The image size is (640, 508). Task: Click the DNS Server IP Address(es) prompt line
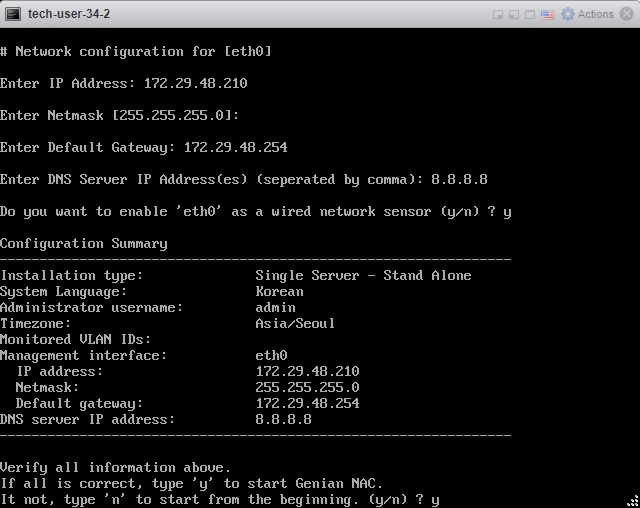243,179
